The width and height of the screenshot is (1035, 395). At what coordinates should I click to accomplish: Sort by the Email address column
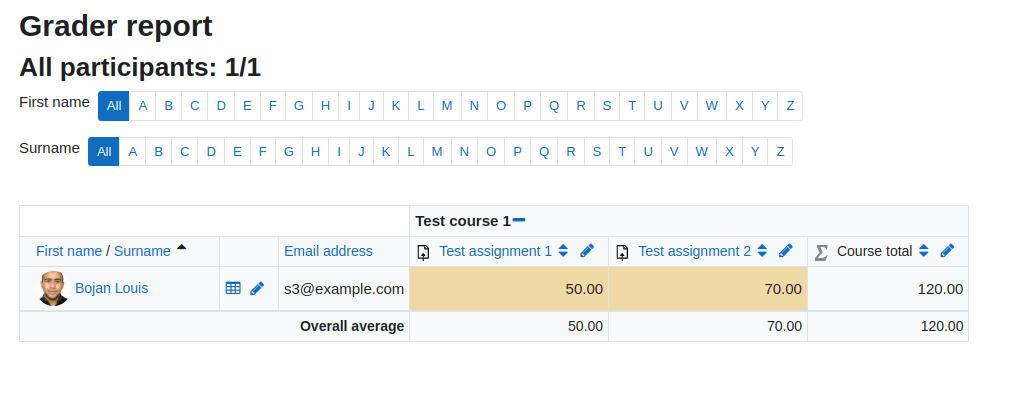coord(328,251)
